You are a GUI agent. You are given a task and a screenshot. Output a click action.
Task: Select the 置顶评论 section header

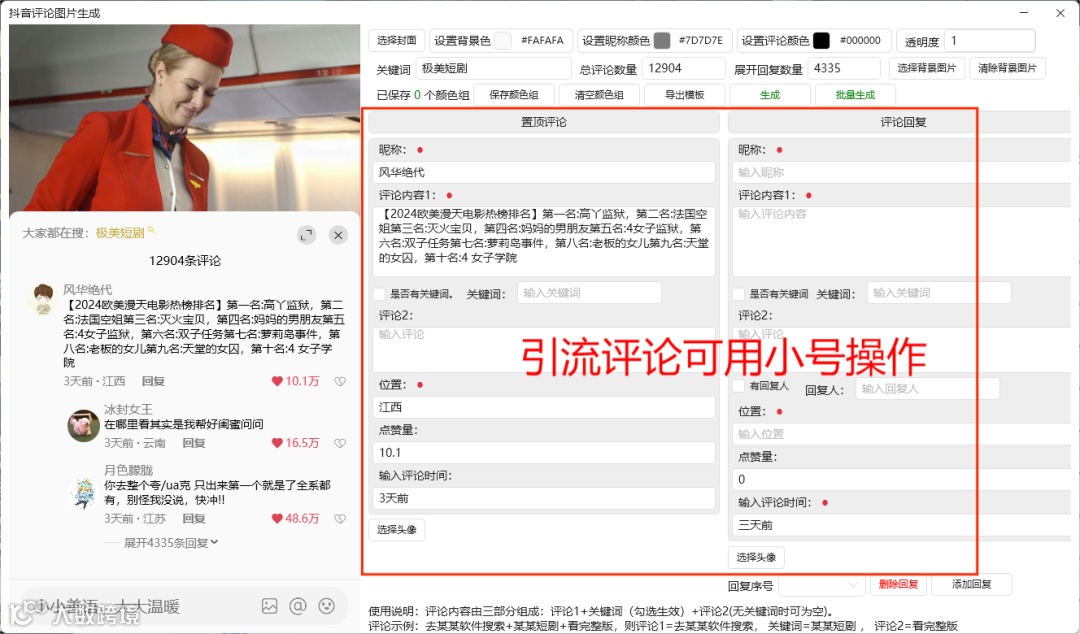pos(543,122)
